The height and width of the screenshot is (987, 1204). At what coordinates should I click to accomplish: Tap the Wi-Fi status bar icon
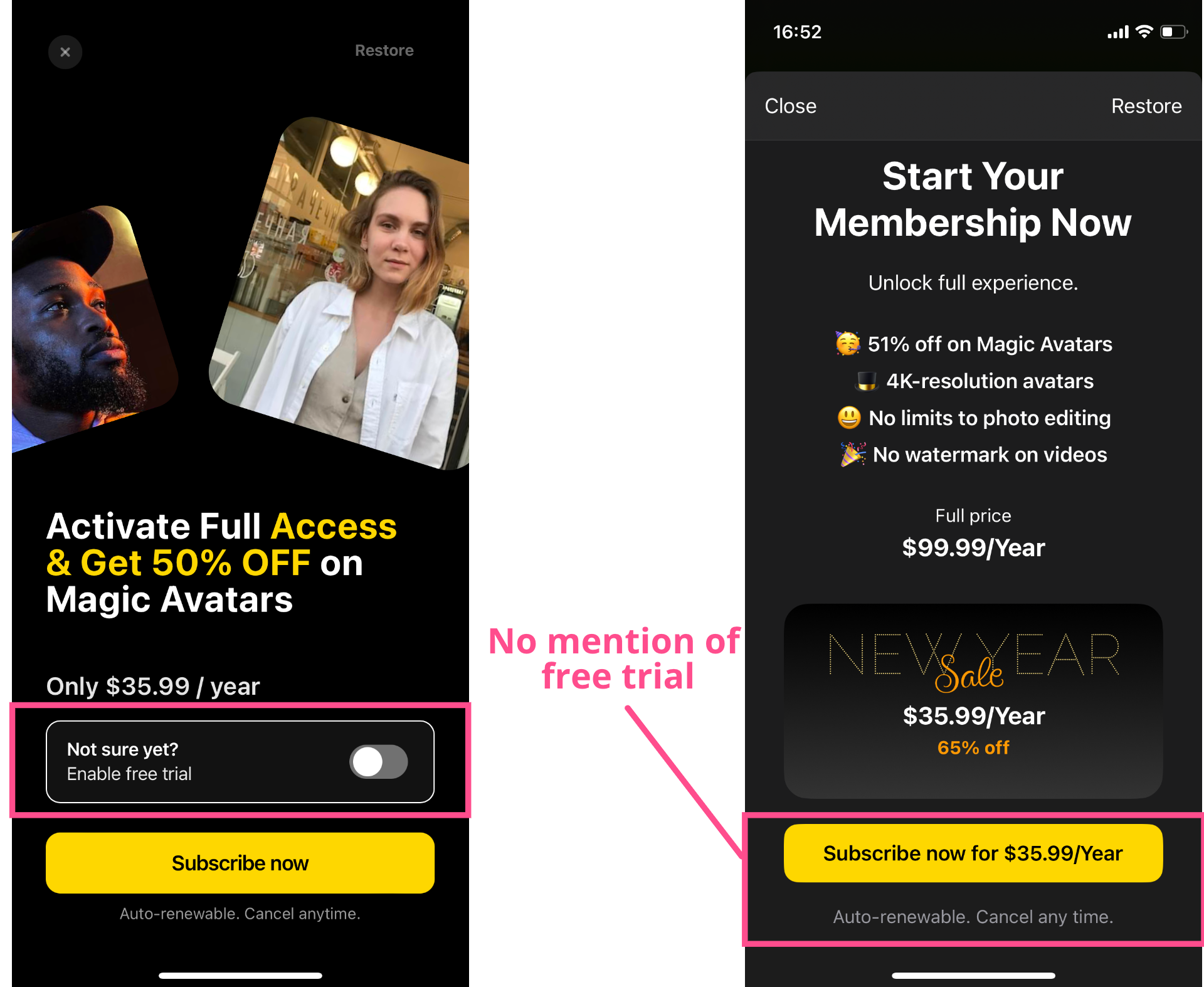[x=1144, y=32]
